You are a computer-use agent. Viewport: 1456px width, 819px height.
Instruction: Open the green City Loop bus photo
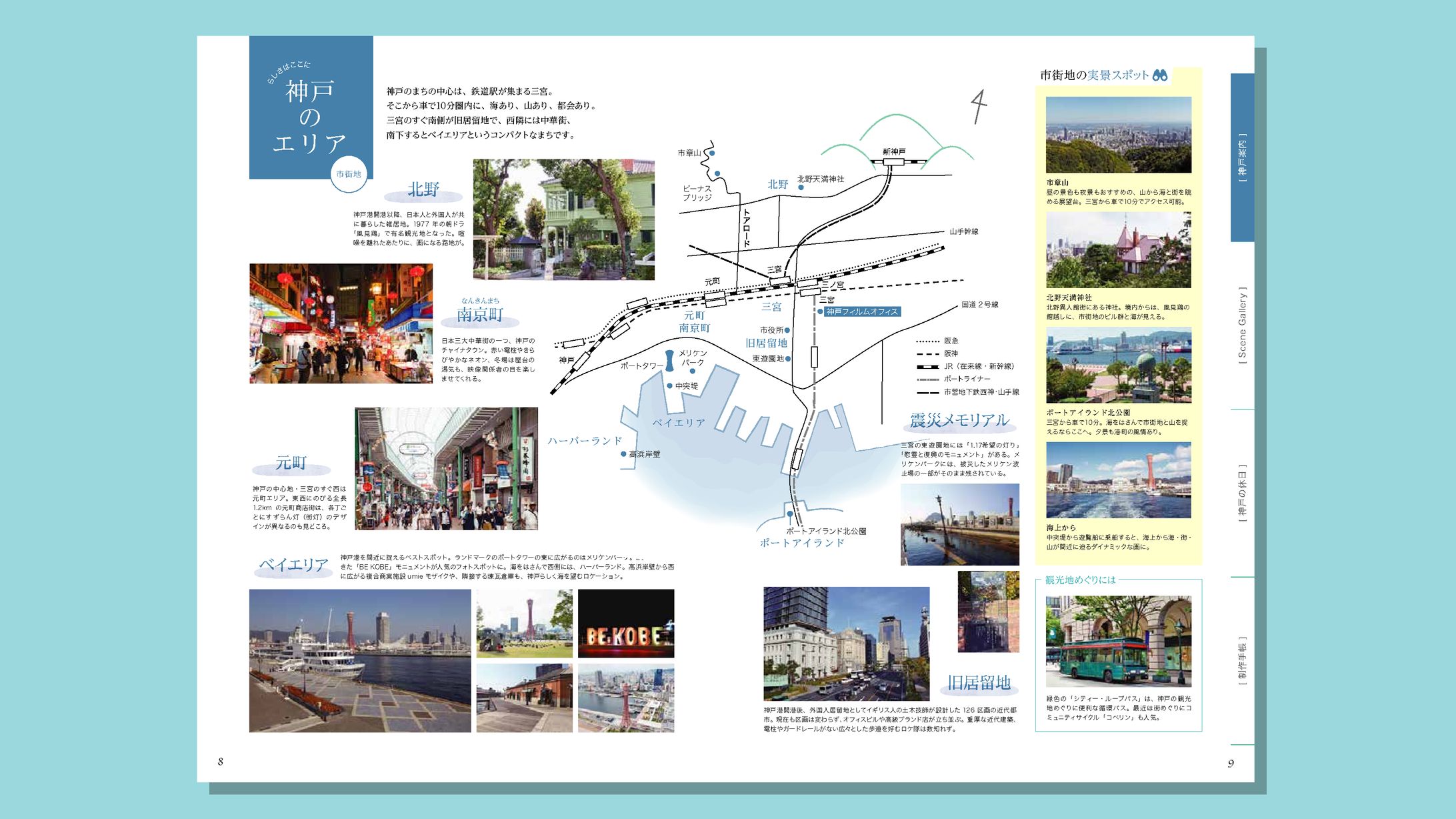tap(1118, 641)
